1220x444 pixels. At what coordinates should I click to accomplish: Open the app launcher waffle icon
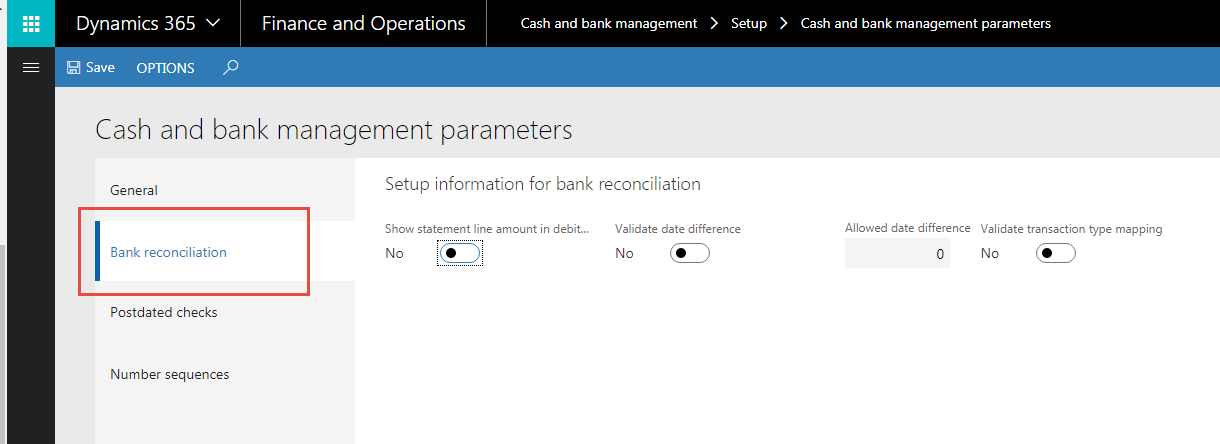[30, 23]
